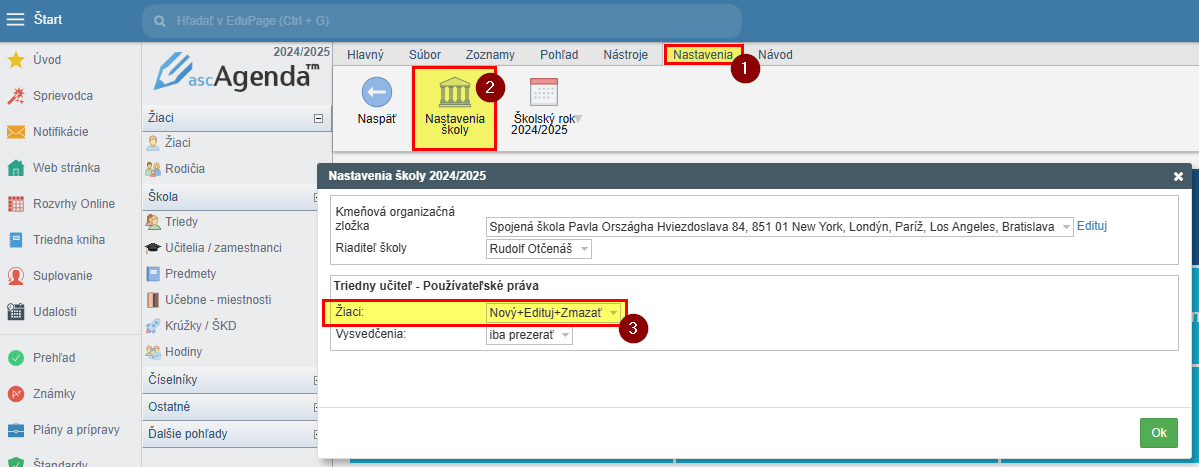Go to Úvod star icon
This screenshot has width=1199, height=467.
16,60
